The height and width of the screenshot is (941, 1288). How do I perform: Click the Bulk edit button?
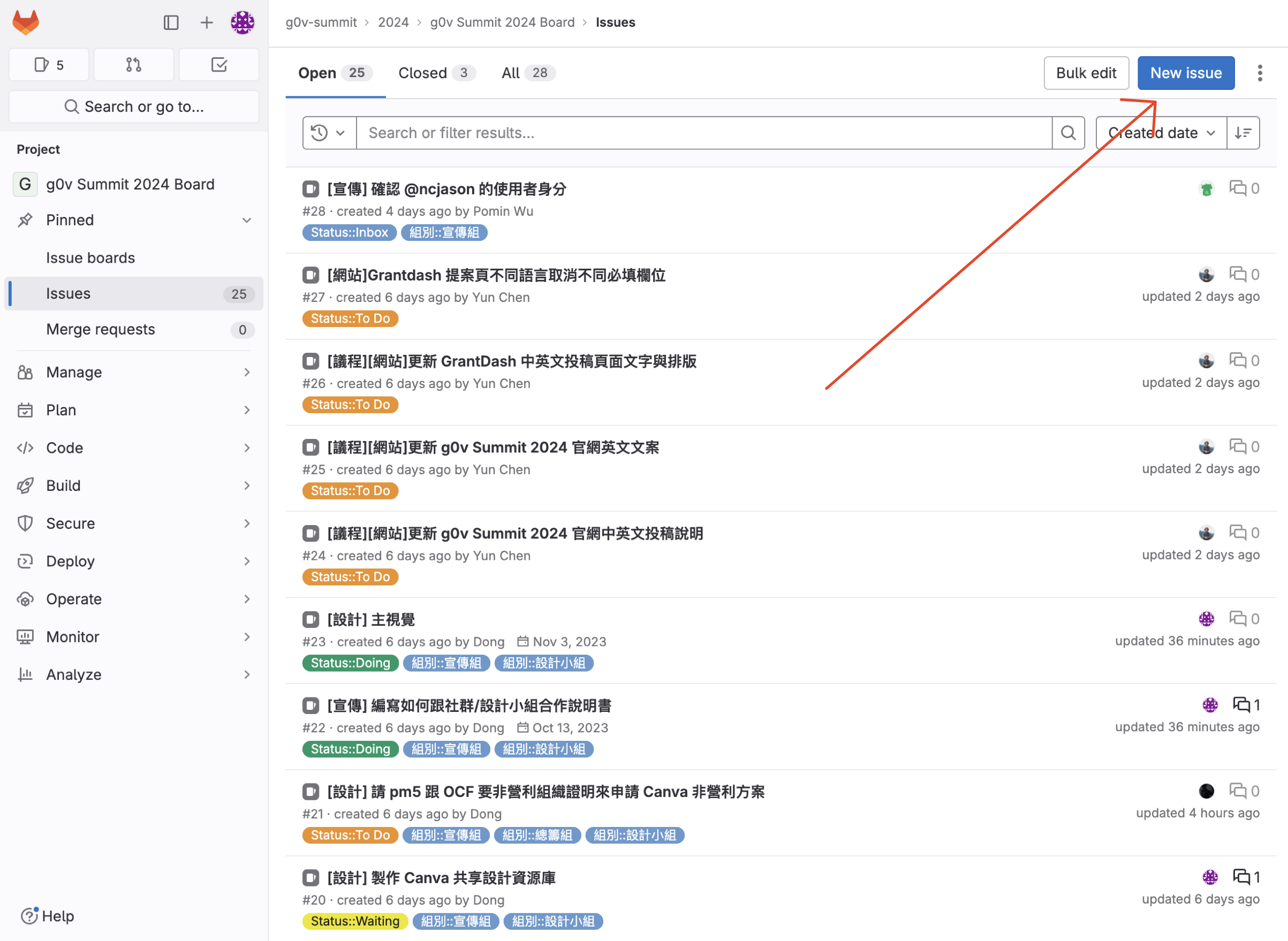click(x=1086, y=73)
